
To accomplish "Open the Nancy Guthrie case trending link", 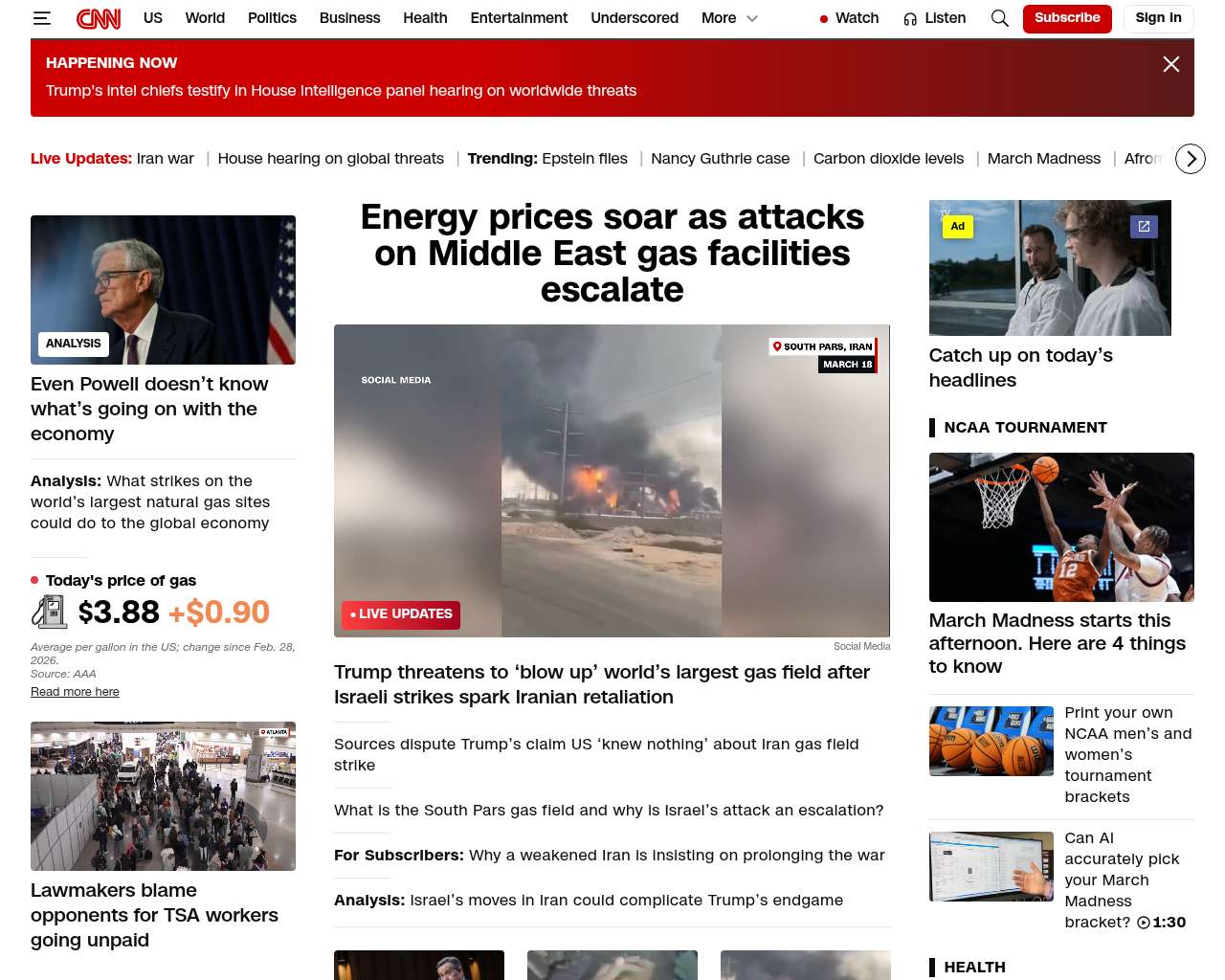I will coord(720,159).
